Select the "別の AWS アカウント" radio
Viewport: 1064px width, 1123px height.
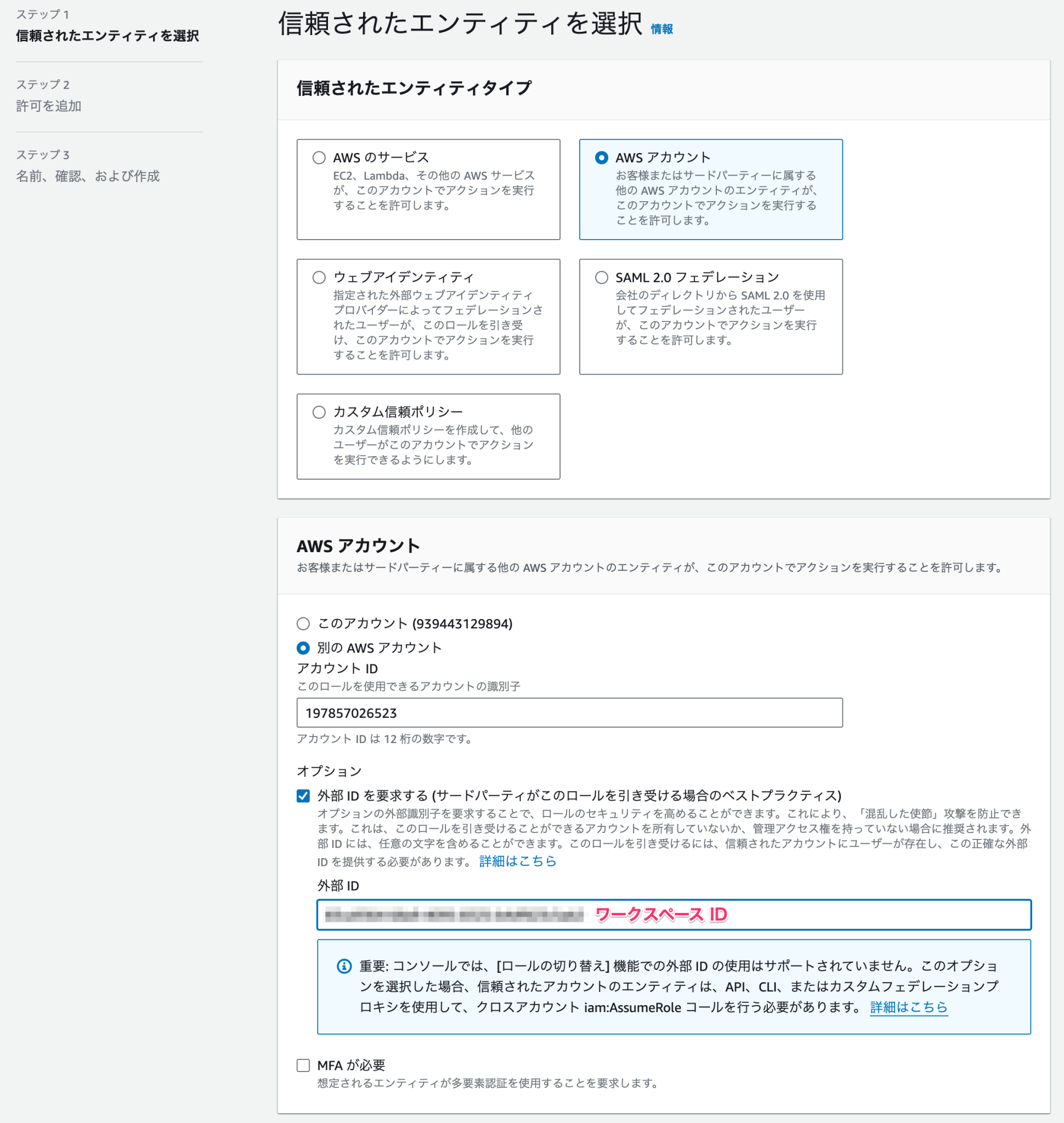pos(303,648)
